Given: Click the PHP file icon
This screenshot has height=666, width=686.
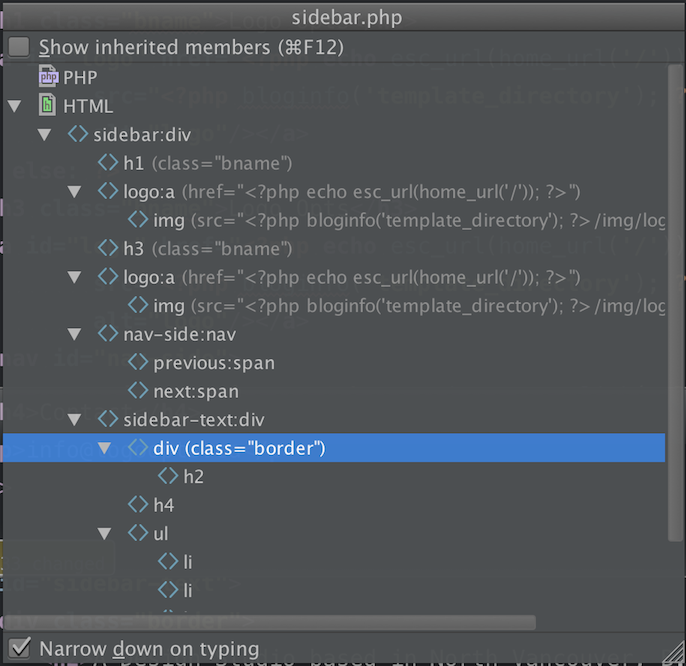Looking at the screenshot, I should point(48,77).
